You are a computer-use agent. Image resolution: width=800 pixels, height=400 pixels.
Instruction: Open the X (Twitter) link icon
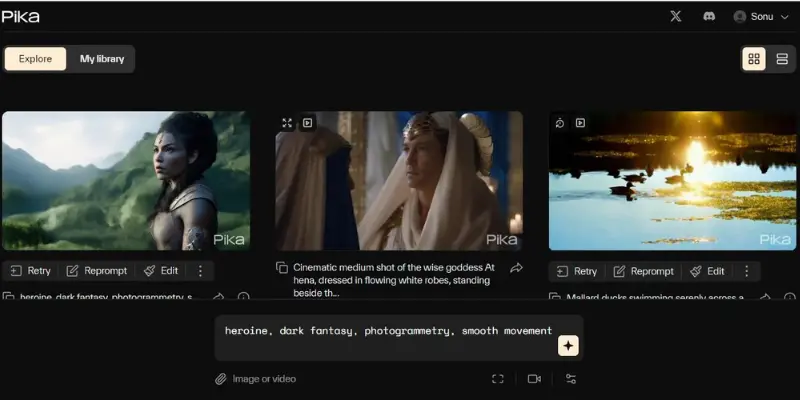click(x=676, y=16)
